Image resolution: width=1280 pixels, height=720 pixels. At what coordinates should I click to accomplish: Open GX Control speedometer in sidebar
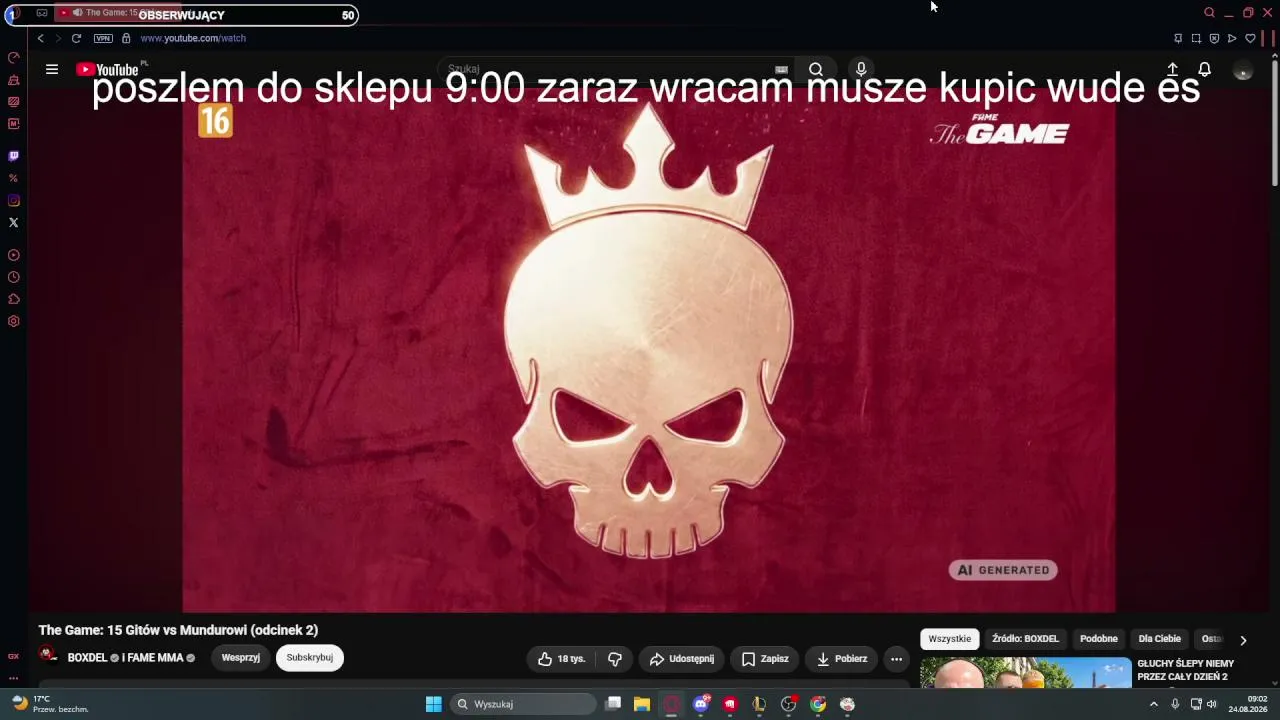pos(14,57)
